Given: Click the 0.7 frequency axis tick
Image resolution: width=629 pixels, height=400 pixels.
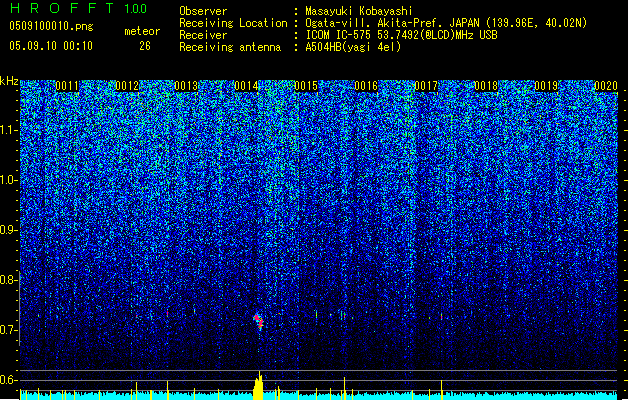Looking at the screenshot, I should point(9,330).
